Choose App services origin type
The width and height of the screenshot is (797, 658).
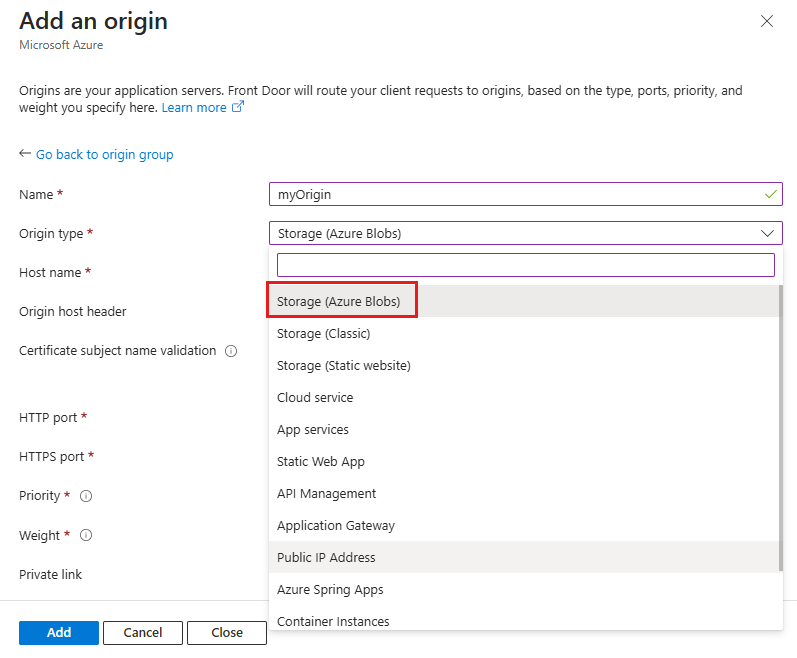(x=524, y=429)
